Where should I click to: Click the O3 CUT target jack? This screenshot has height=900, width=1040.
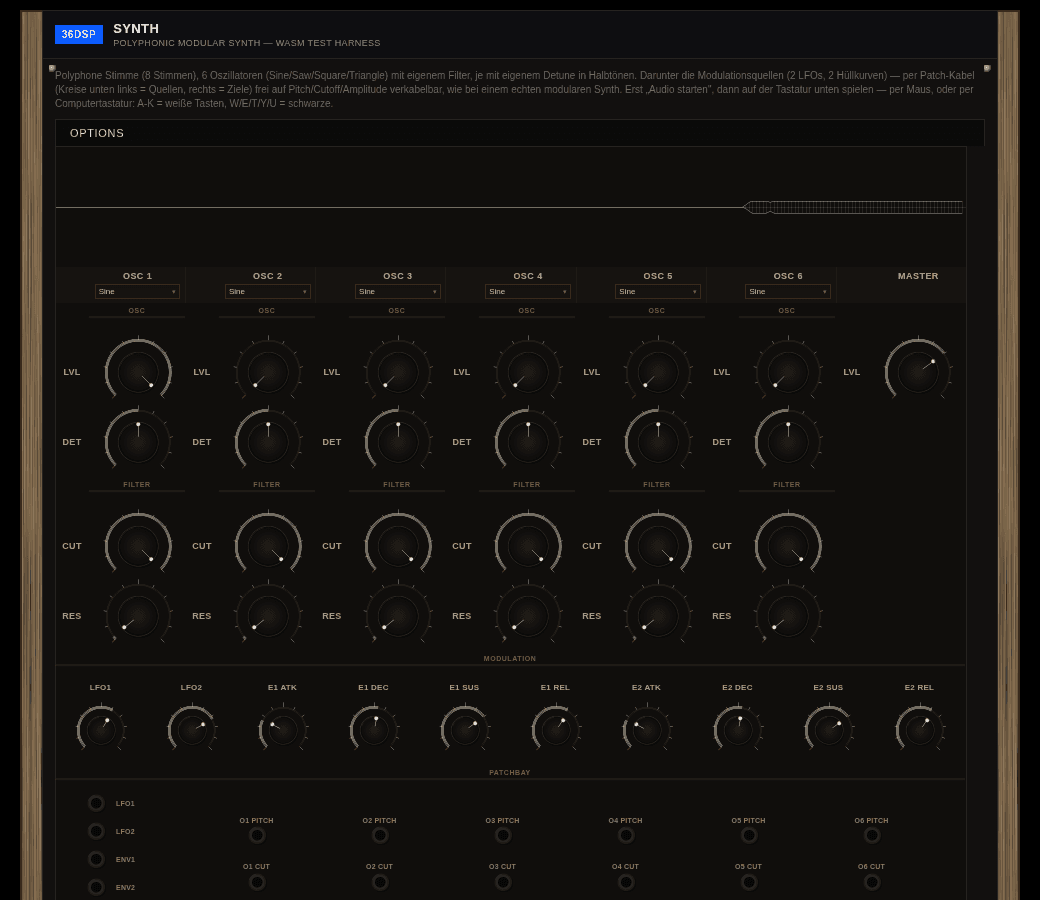(x=503, y=882)
